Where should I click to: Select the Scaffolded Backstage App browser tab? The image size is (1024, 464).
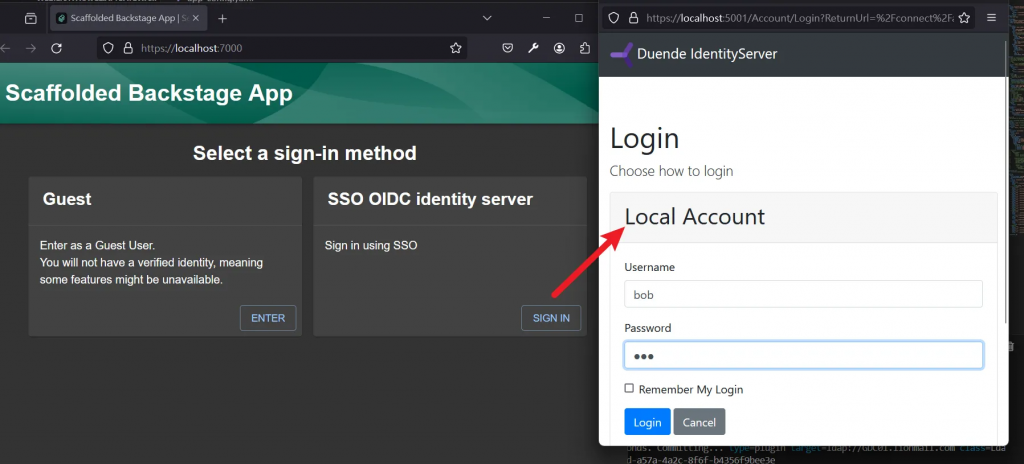pyautogui.click(x=129, y=18)
